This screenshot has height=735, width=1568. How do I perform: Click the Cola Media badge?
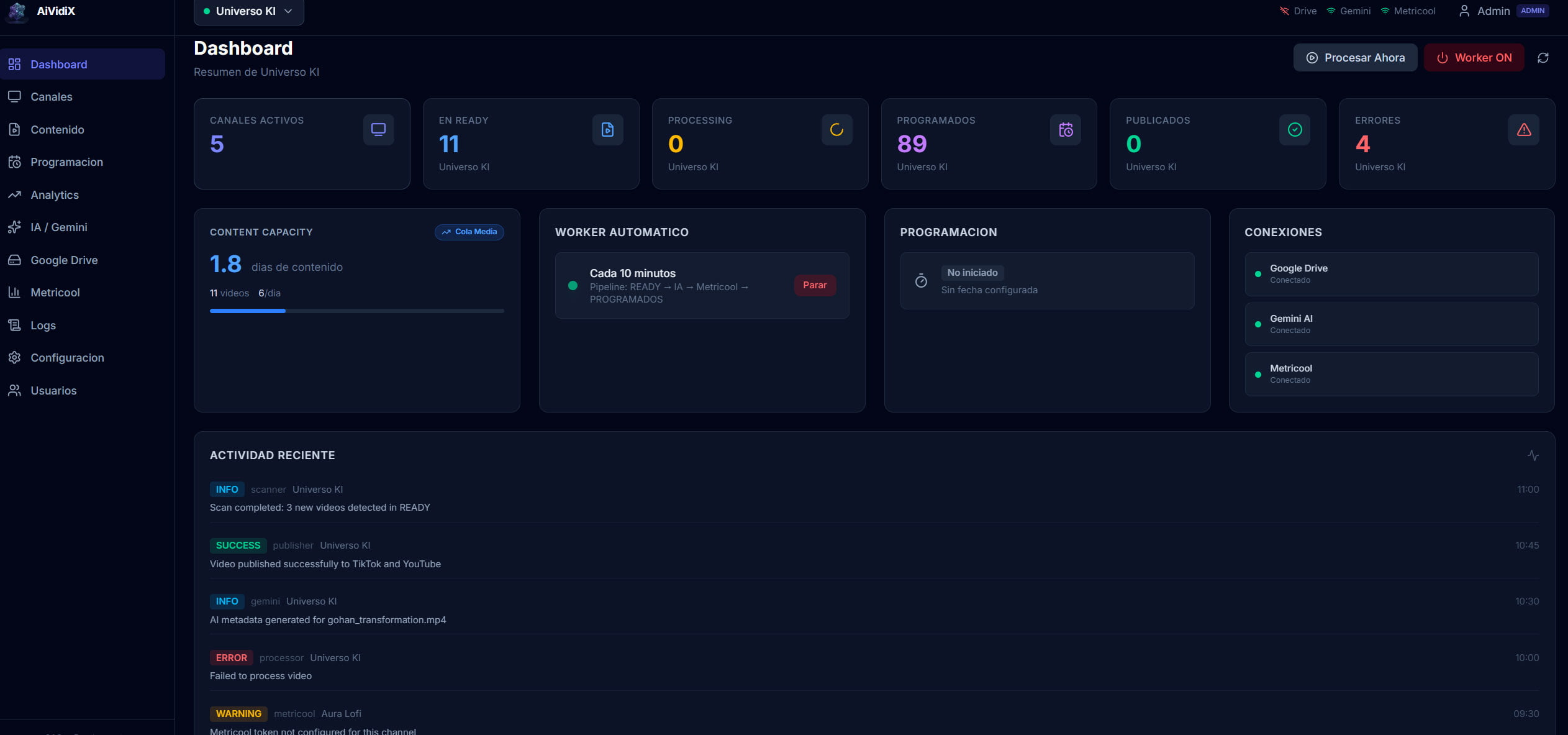click(469, 232)
